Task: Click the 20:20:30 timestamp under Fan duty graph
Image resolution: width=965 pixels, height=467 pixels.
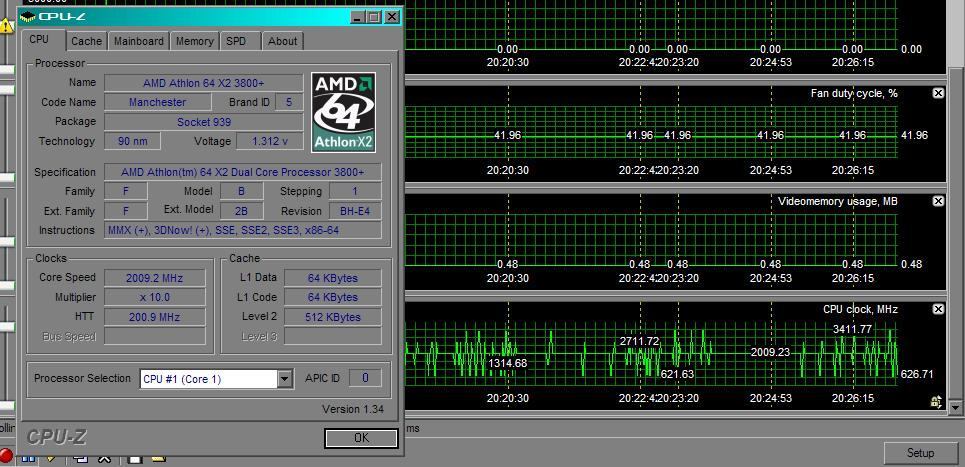Action: tap(508, 170)
